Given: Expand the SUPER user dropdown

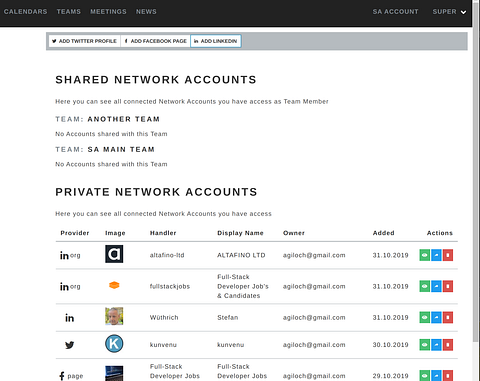Looking at the screenshot, I should [x=449, y=12].
